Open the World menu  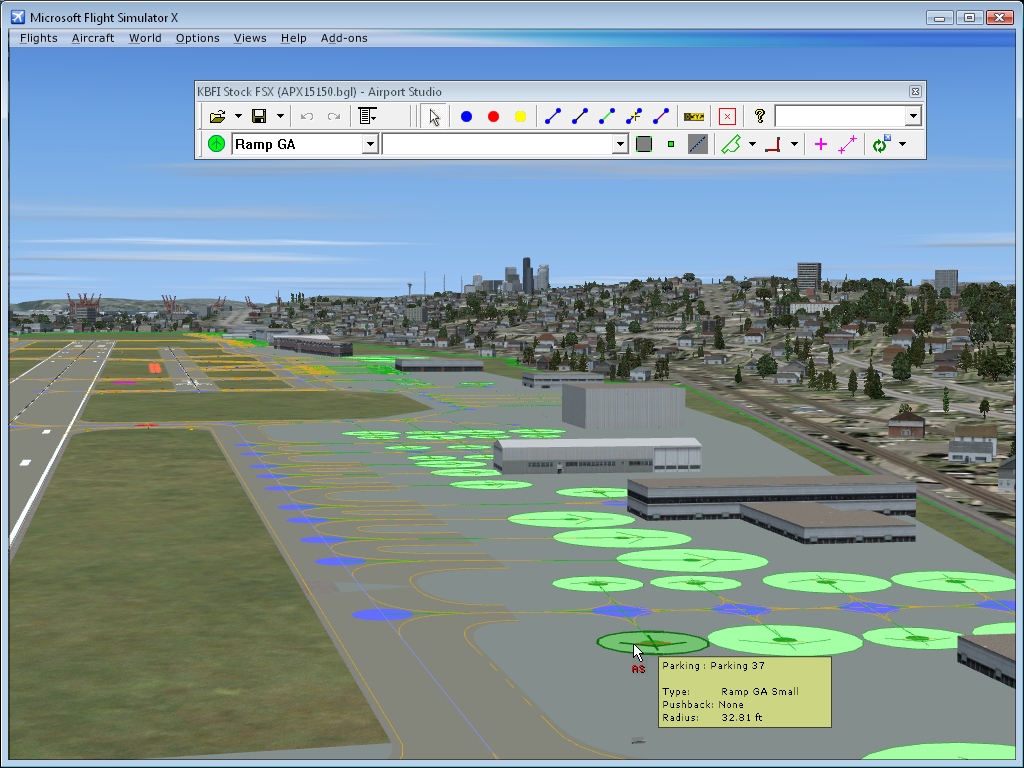coord(145,38)
